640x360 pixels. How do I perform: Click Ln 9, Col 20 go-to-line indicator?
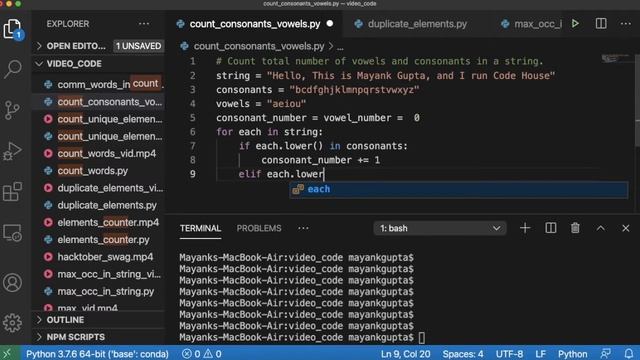pyautogui.click(x=405, y=353)
